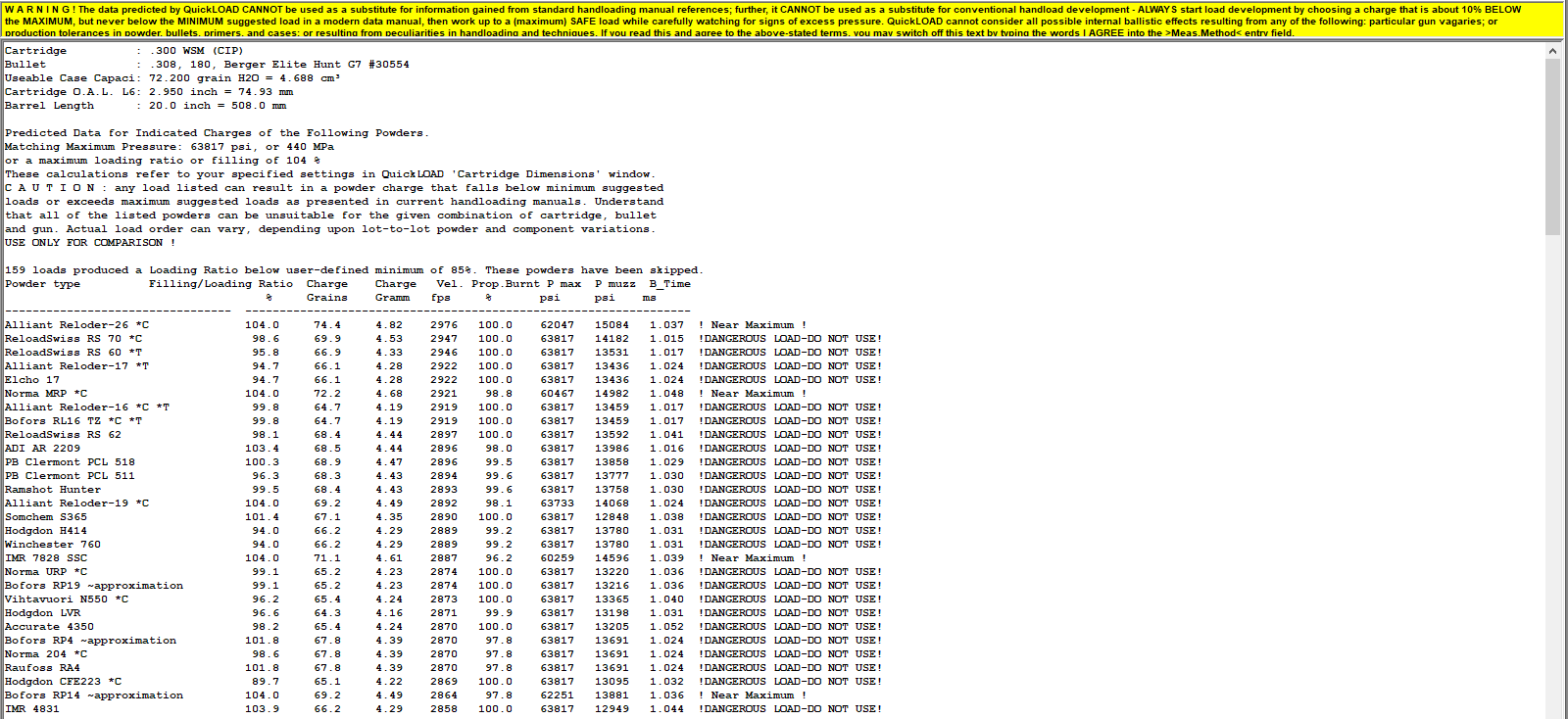Select the PB Clermont PCL 518 row
The image size is (1568, 719).
click(443, 462)
